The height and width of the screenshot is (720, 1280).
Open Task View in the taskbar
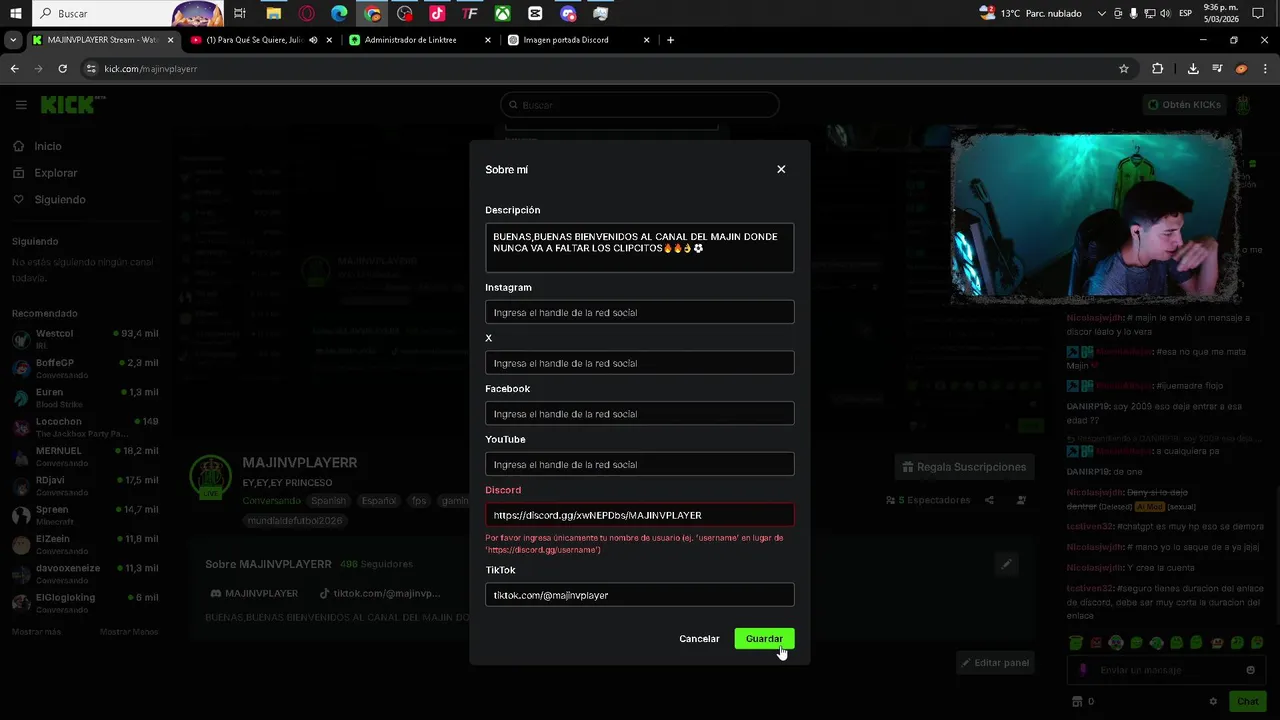240,13
